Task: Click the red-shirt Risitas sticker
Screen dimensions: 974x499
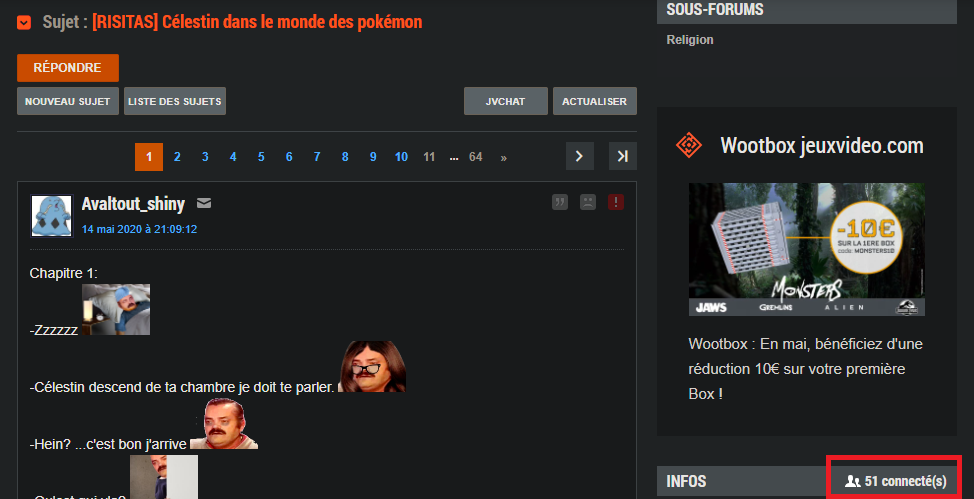Action: pos(224,423)
